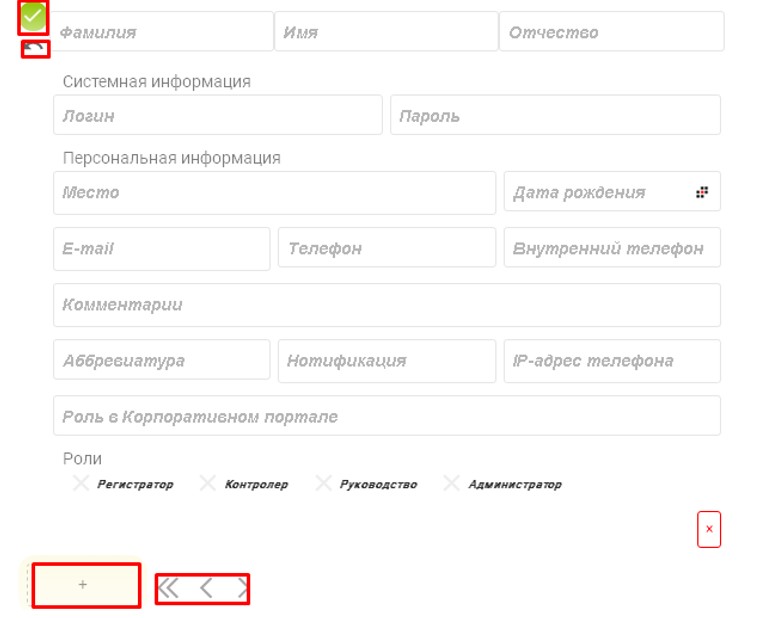The width and height of the screenshot is (768, 618).
Task: Toggle the Контролер role
Action: [x=208, y=484]
